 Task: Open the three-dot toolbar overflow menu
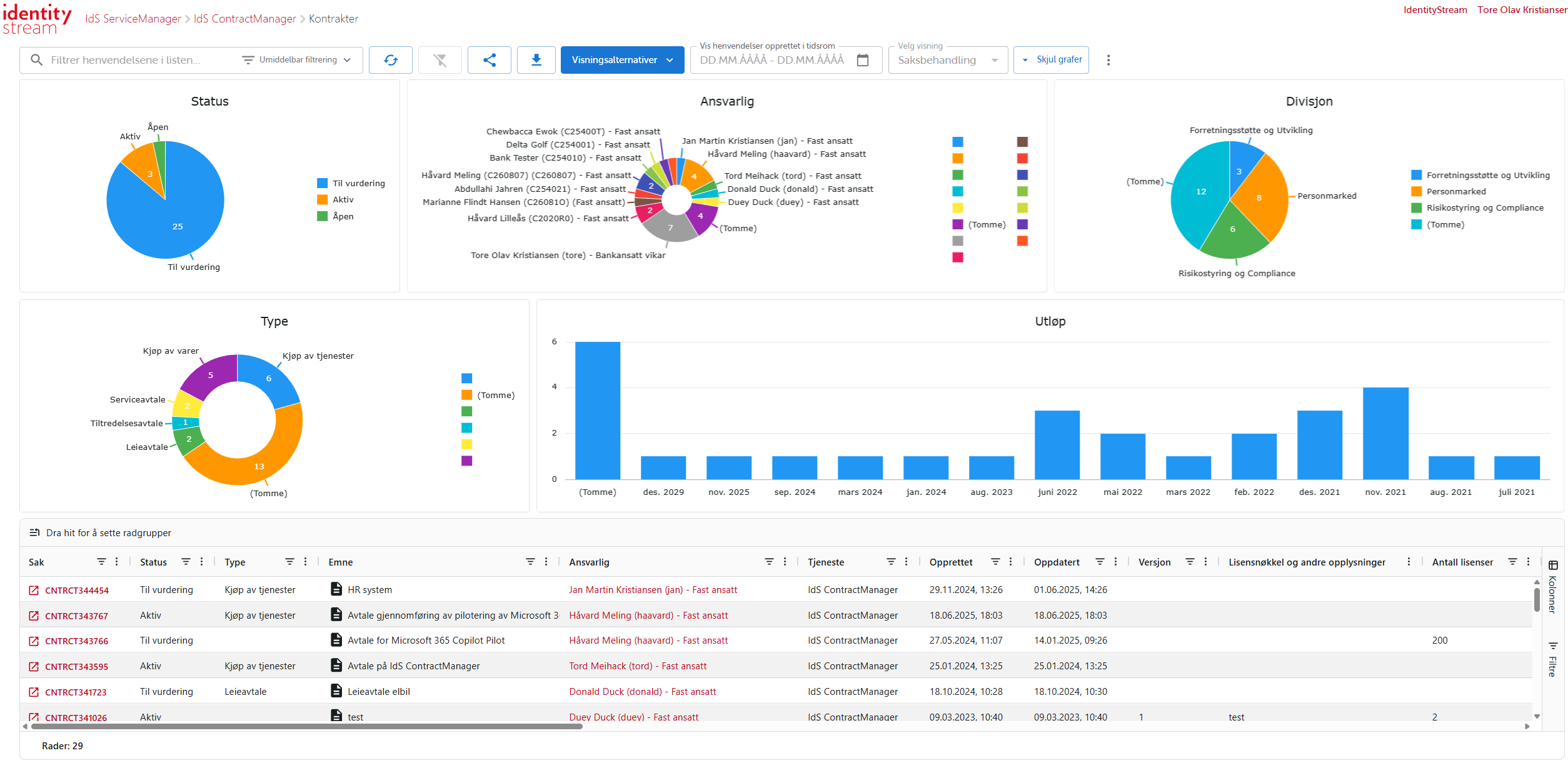(1108, 60)
